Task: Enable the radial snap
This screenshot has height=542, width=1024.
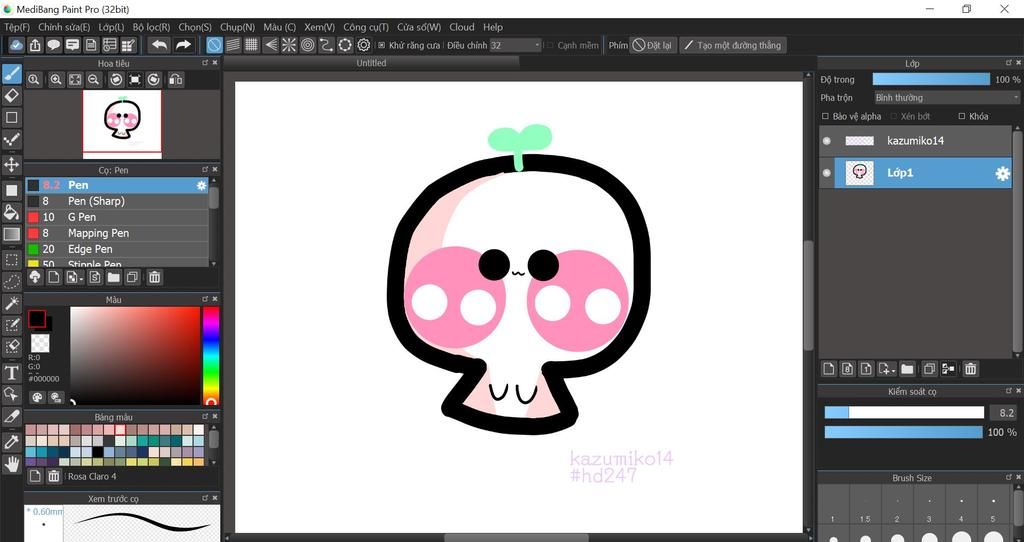Action: coord(289,45)
